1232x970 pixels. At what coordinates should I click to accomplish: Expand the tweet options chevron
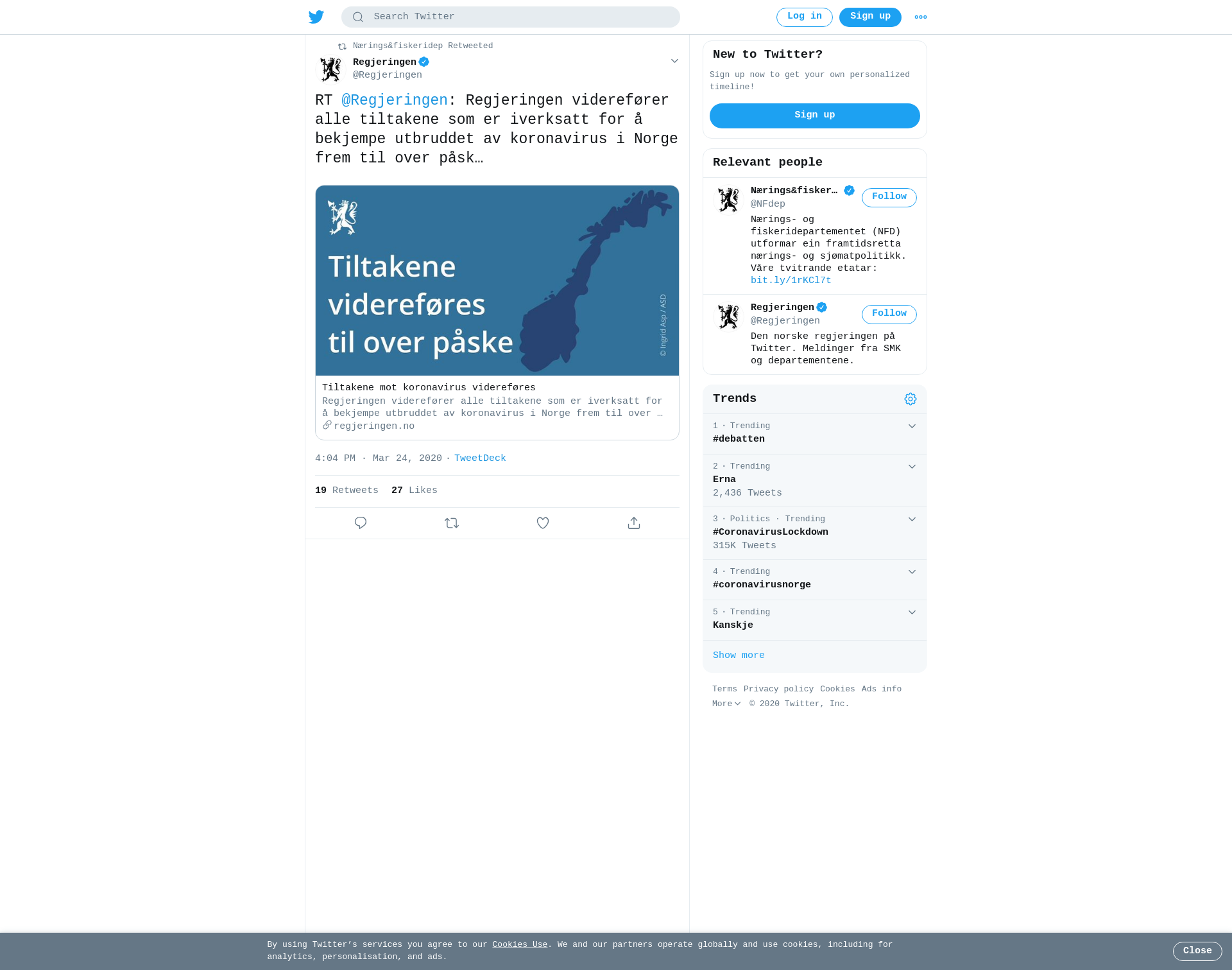point(674,61)
